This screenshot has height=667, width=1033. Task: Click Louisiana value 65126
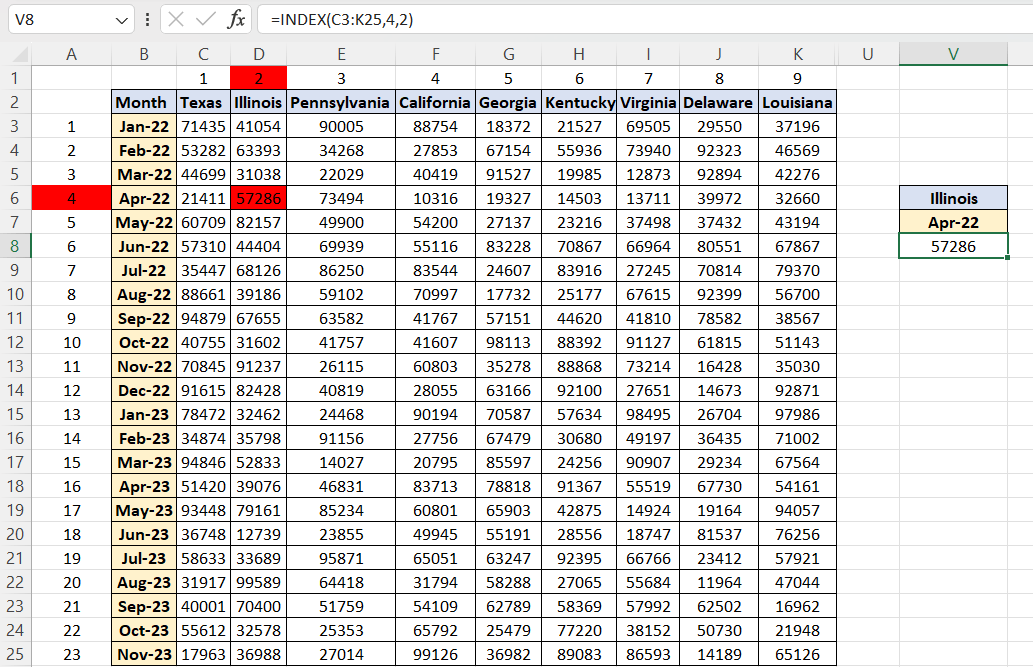point(798,654)
